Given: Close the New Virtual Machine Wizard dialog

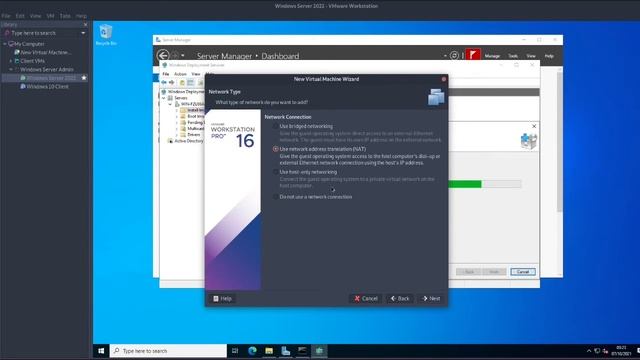Looking at the screenshot, I should click(444, 79).
